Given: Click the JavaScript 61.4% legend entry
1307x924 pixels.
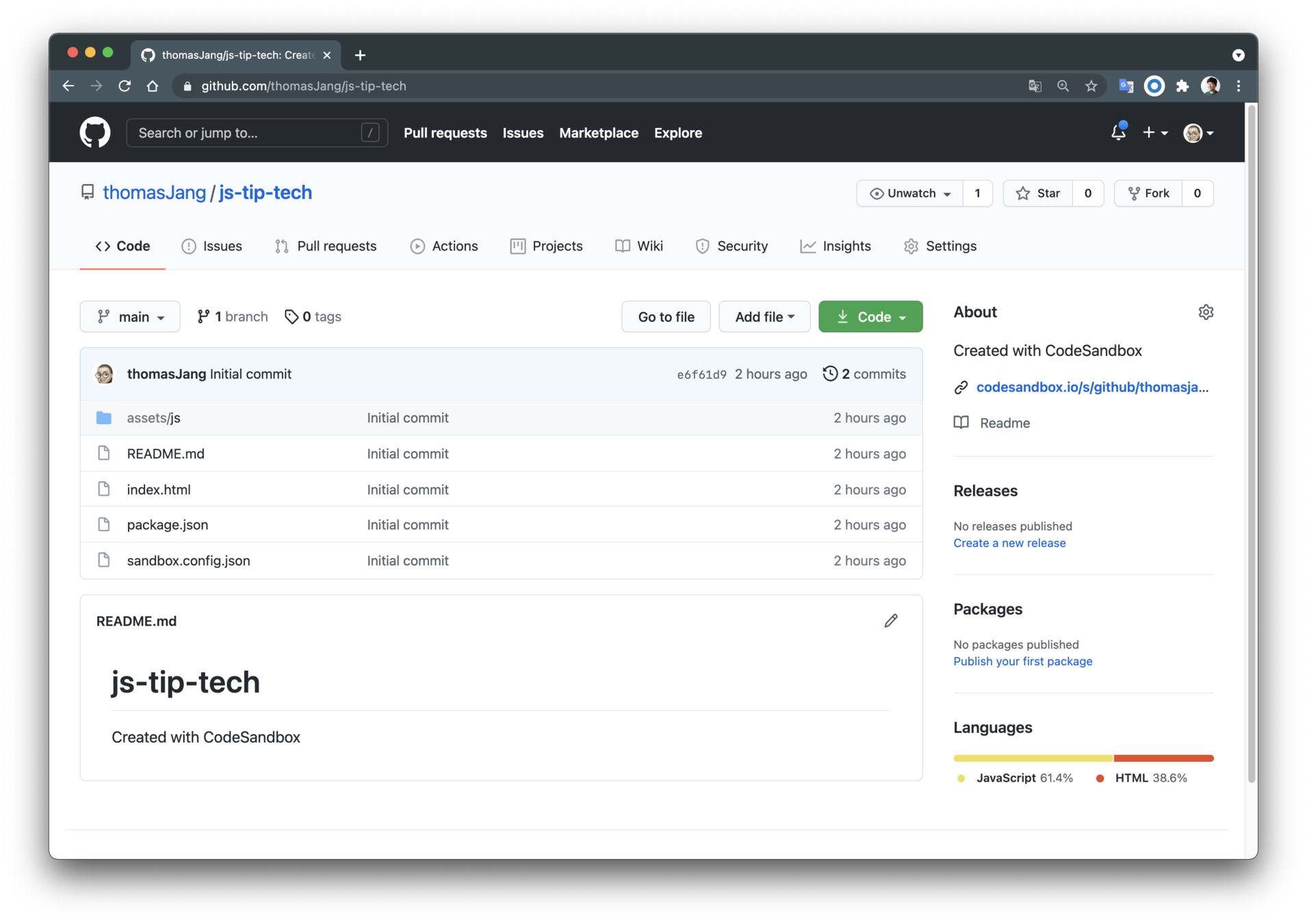Looking at the screenshot, I should click(1015, 778).
